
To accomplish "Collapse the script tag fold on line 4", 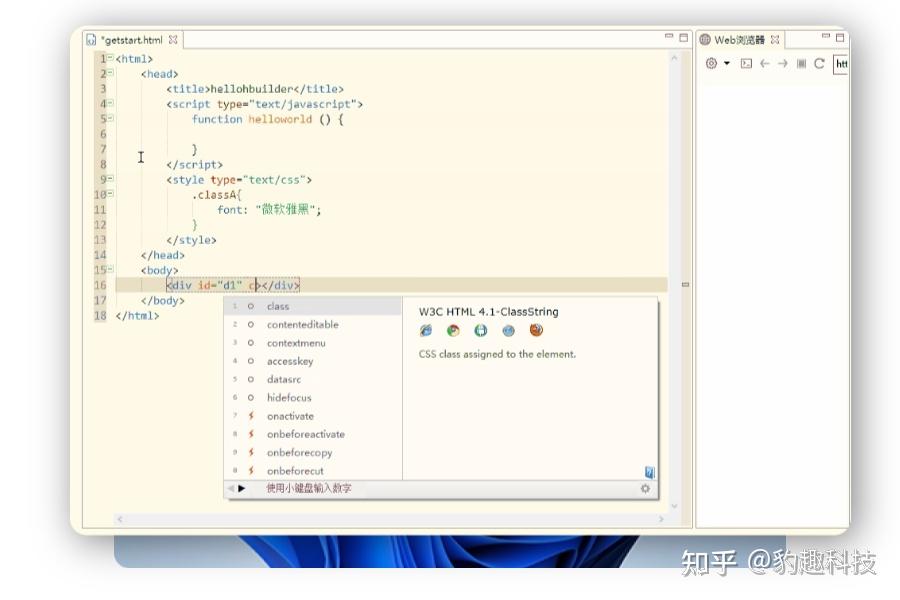I will (x=110, y=103).
